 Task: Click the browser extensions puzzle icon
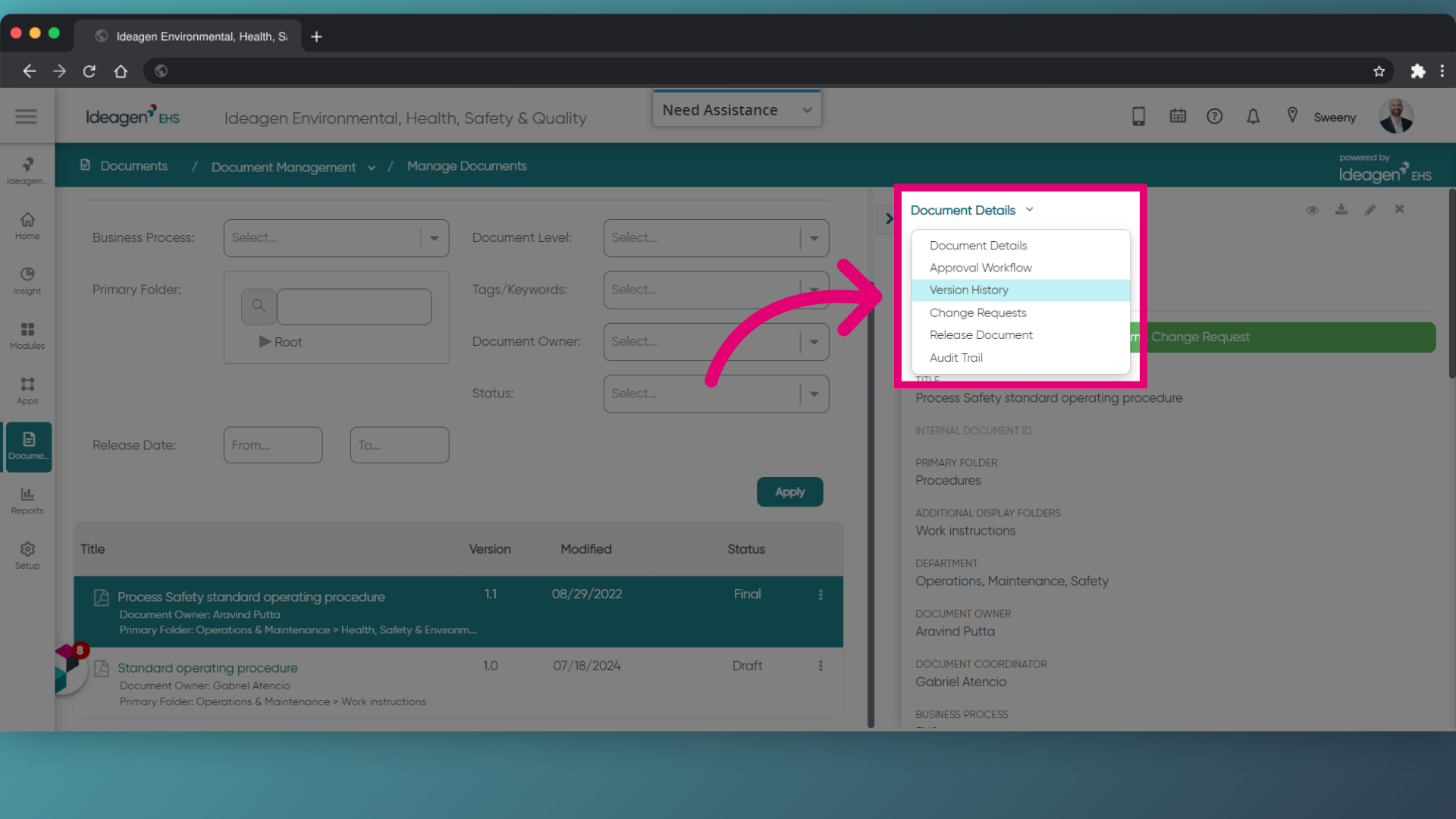[1417, 71]
